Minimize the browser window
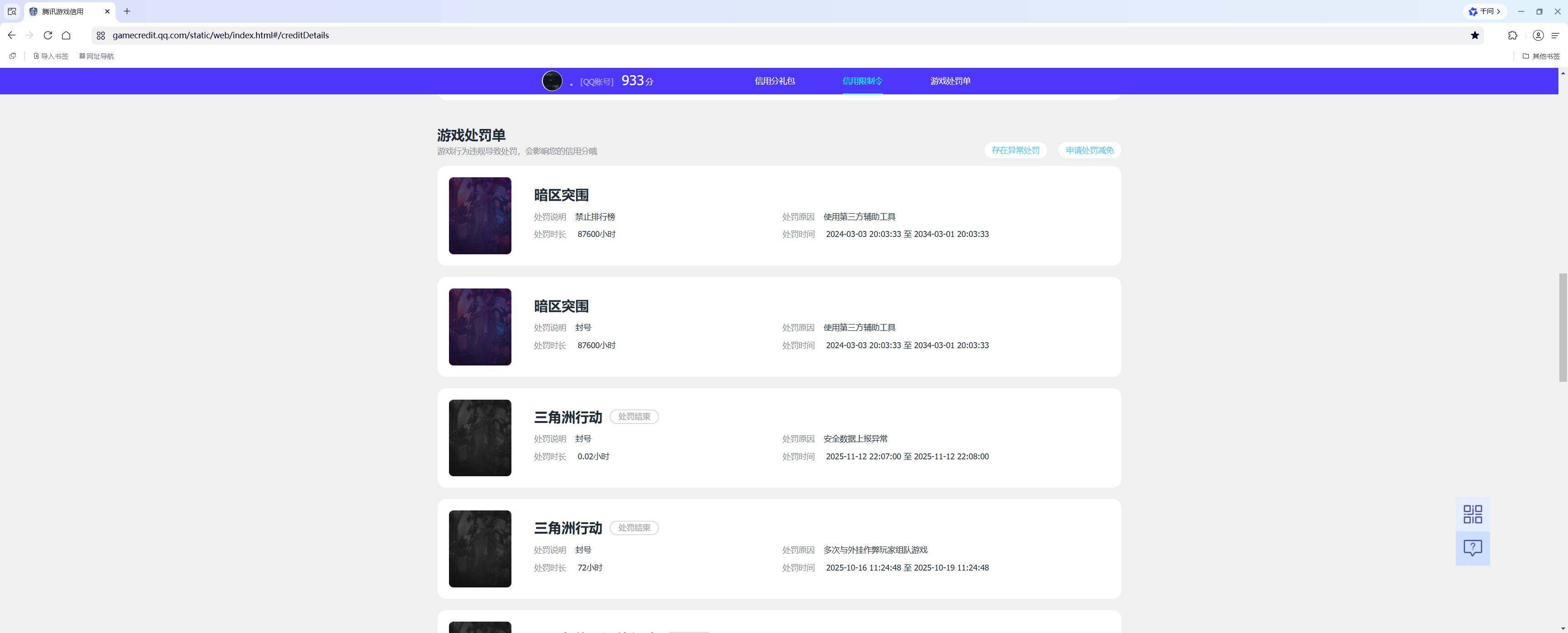The width and height of the screenshot is (1568, 633). [x=1521, y=11]
